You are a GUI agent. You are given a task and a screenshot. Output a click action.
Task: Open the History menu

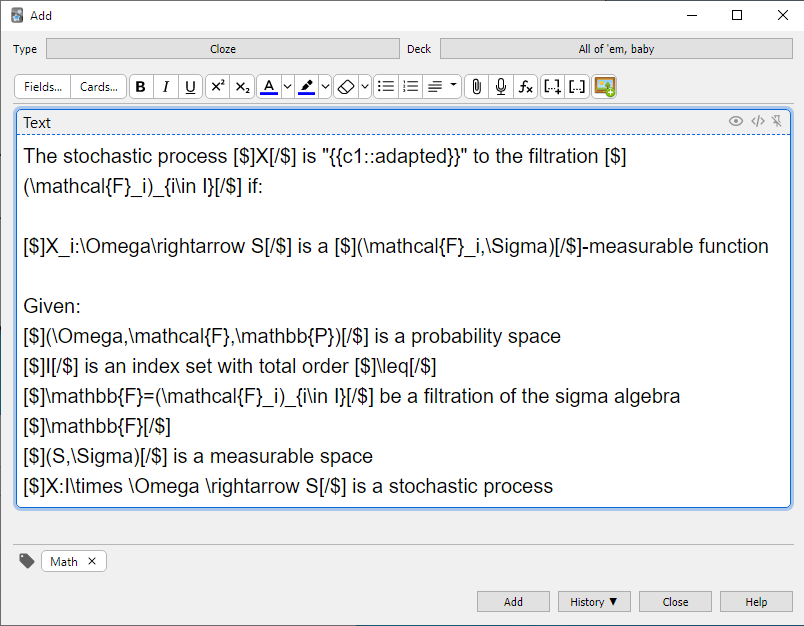coord(593,602)
